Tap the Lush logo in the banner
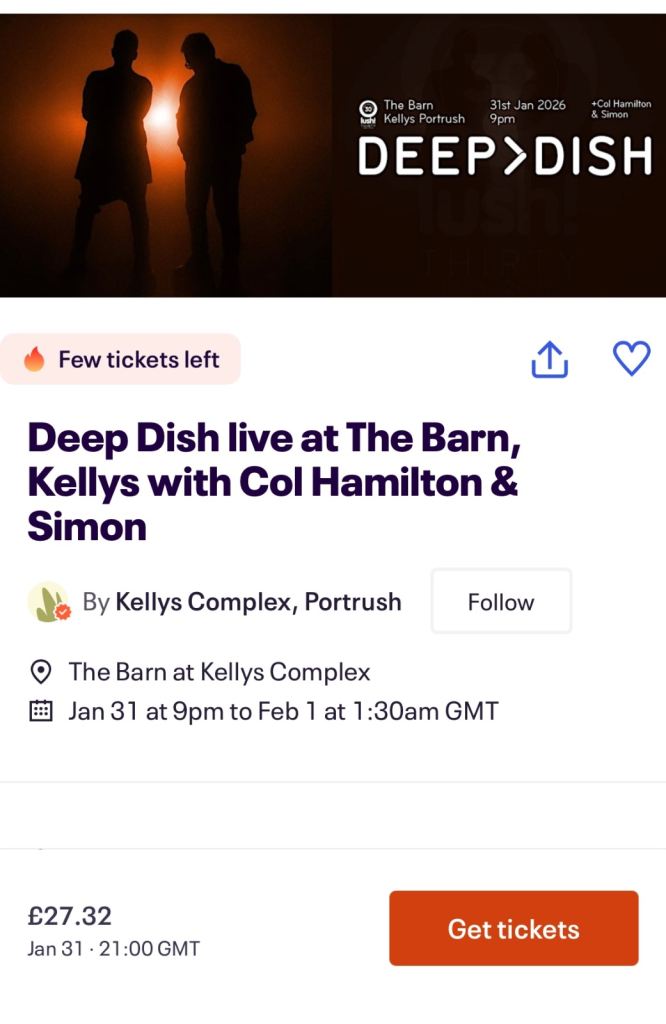 tap(368, 111)
